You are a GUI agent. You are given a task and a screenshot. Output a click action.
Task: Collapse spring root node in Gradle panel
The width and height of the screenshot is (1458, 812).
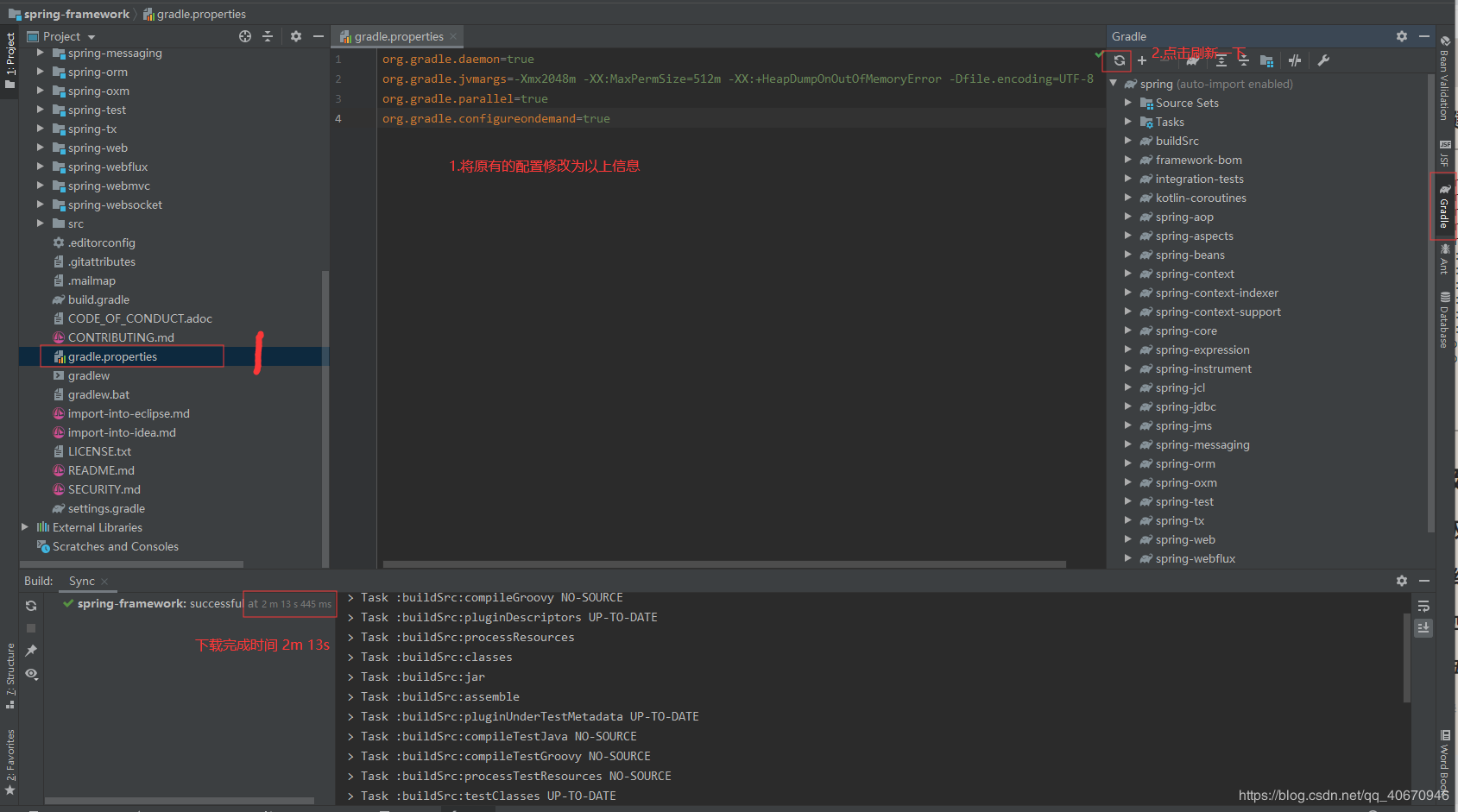1114,84
